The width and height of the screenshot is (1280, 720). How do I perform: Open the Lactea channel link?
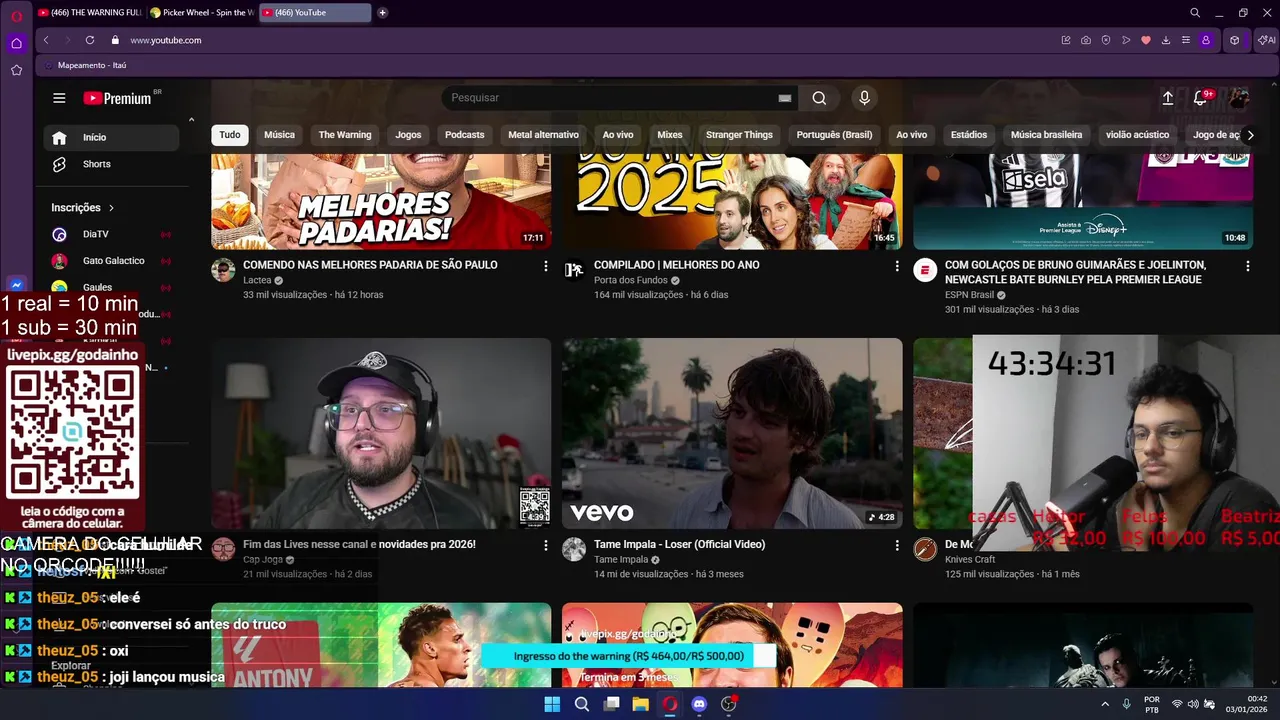coord(257,281)
